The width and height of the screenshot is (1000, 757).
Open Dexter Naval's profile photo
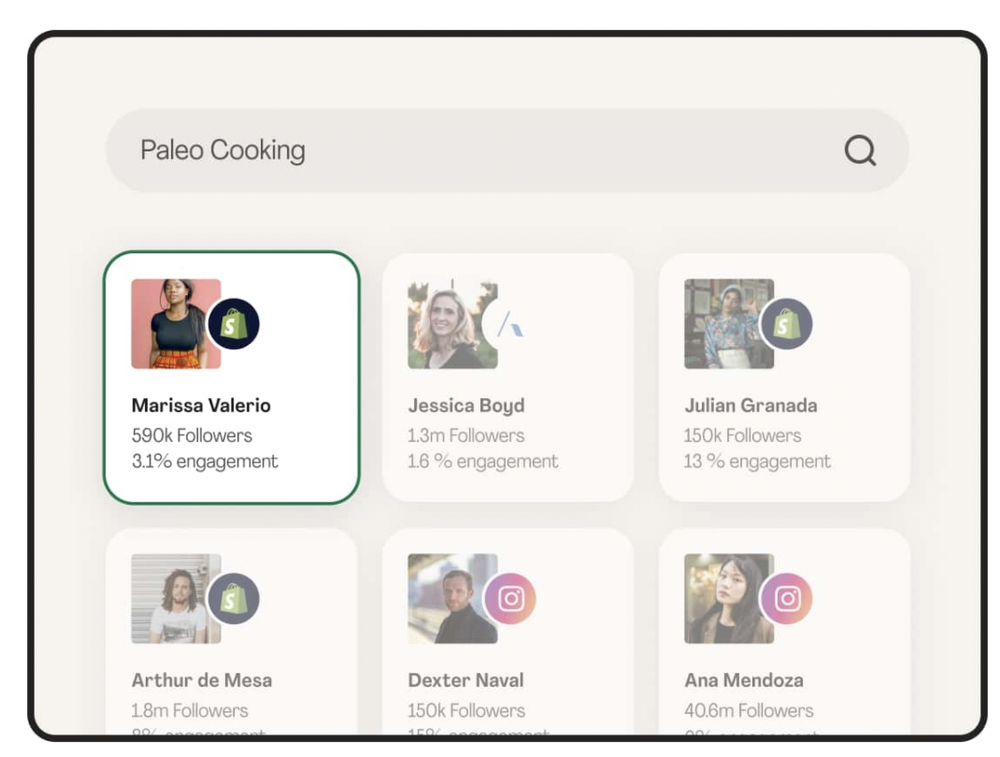click(x=448, y=599)
